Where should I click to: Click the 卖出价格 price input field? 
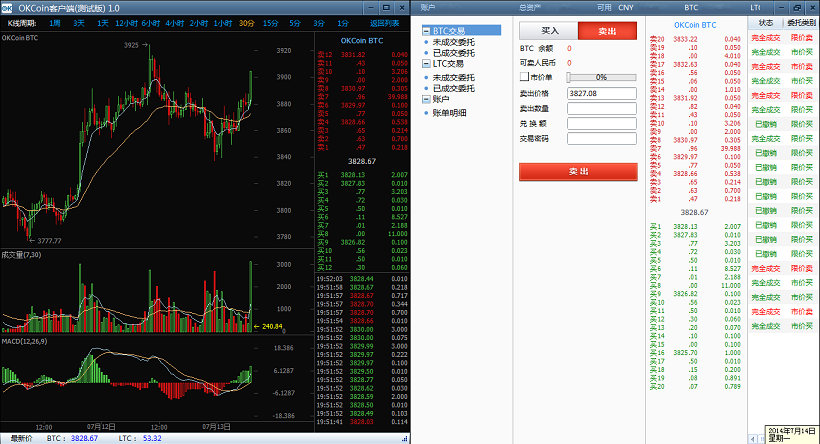601,93
